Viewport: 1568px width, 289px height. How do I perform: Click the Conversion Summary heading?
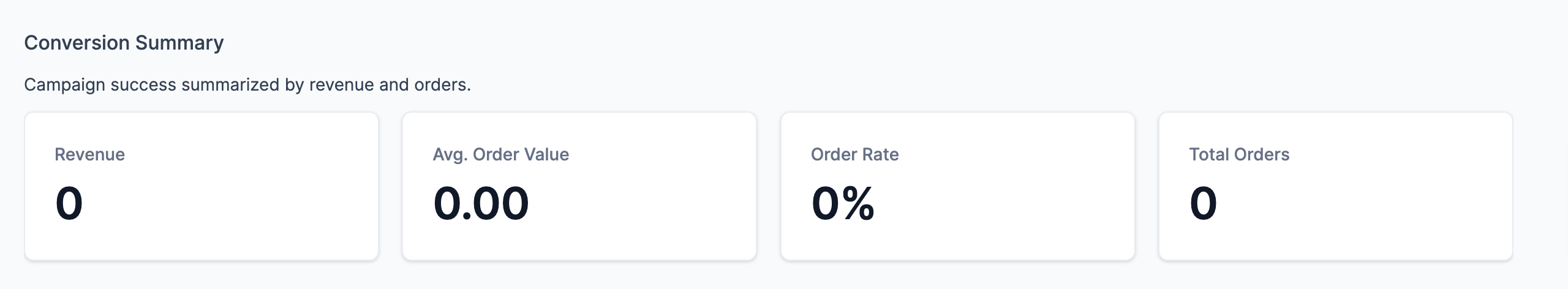pyautogui.click(x=124, y=43)
